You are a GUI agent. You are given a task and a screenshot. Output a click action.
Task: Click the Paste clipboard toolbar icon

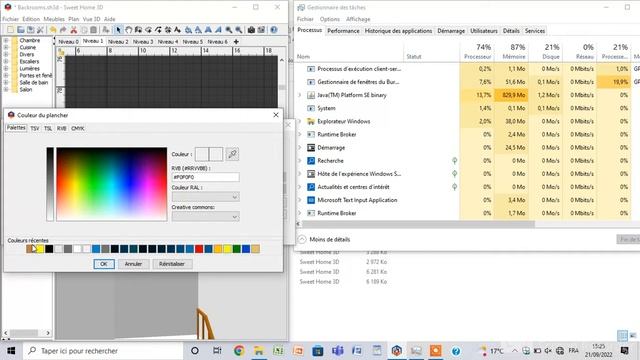(93, 30)
